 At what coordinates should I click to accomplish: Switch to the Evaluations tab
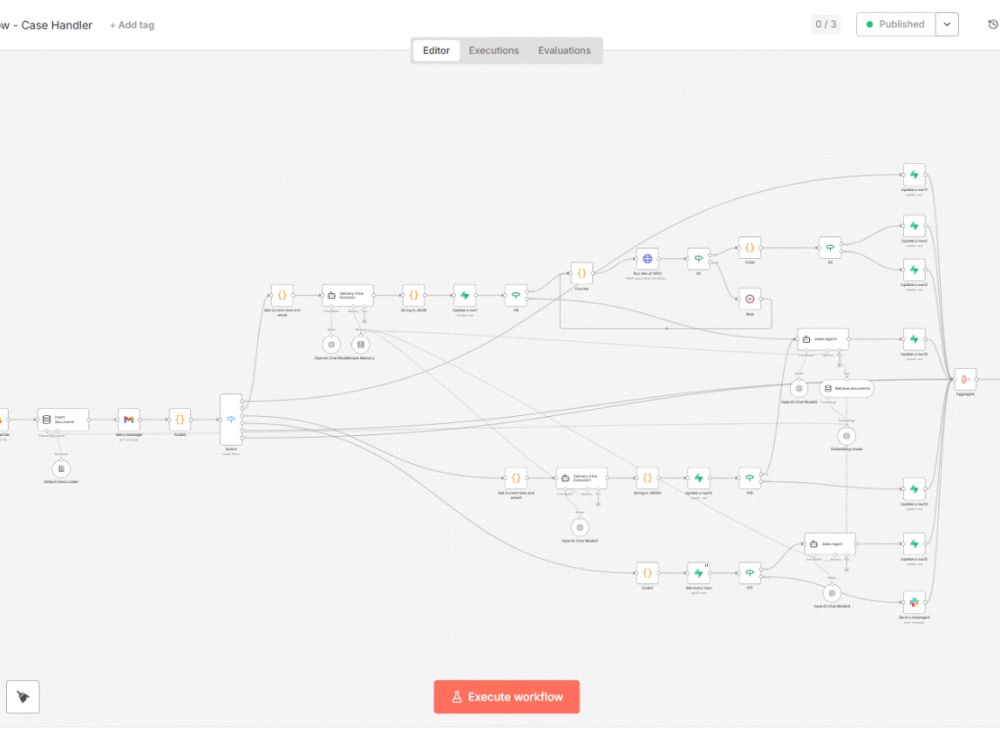[564, 50]
